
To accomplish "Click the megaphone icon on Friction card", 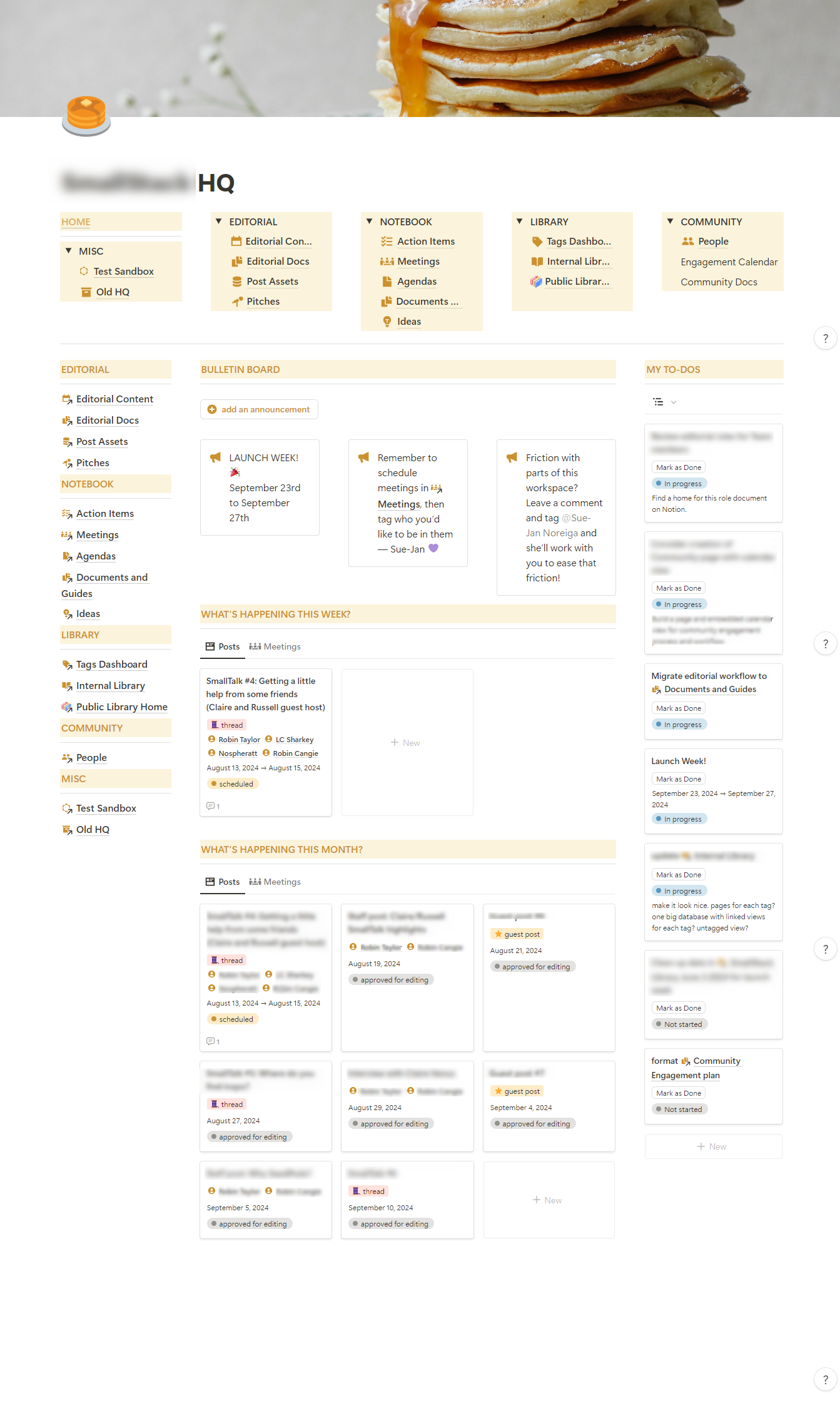I will tap(512, 457).
